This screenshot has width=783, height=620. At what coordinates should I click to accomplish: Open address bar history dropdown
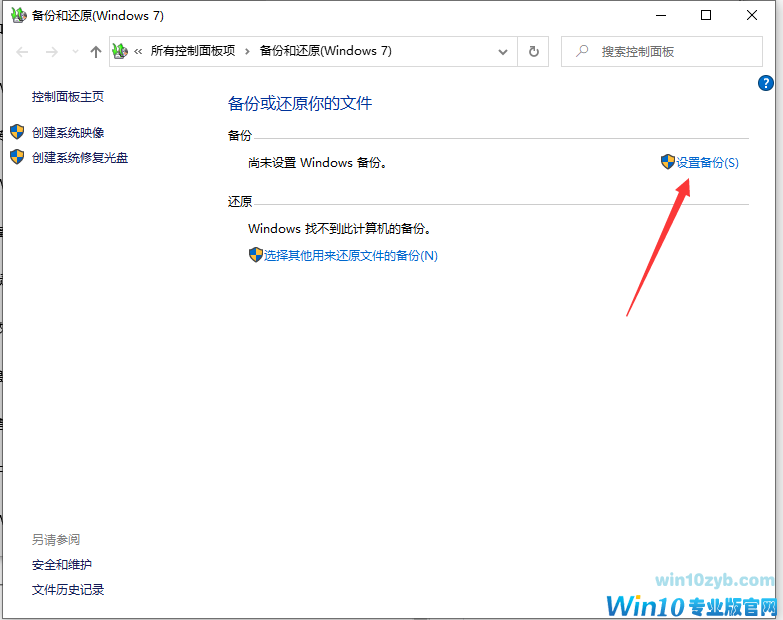pyautogui.click(x=503, y=52)
